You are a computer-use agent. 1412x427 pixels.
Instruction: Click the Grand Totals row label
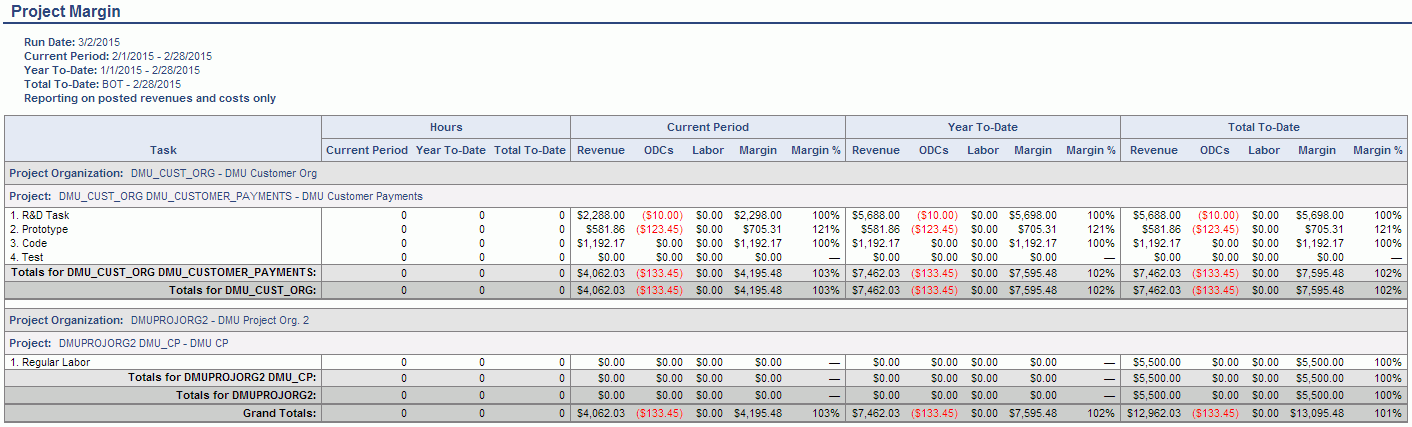coord(279,412)
